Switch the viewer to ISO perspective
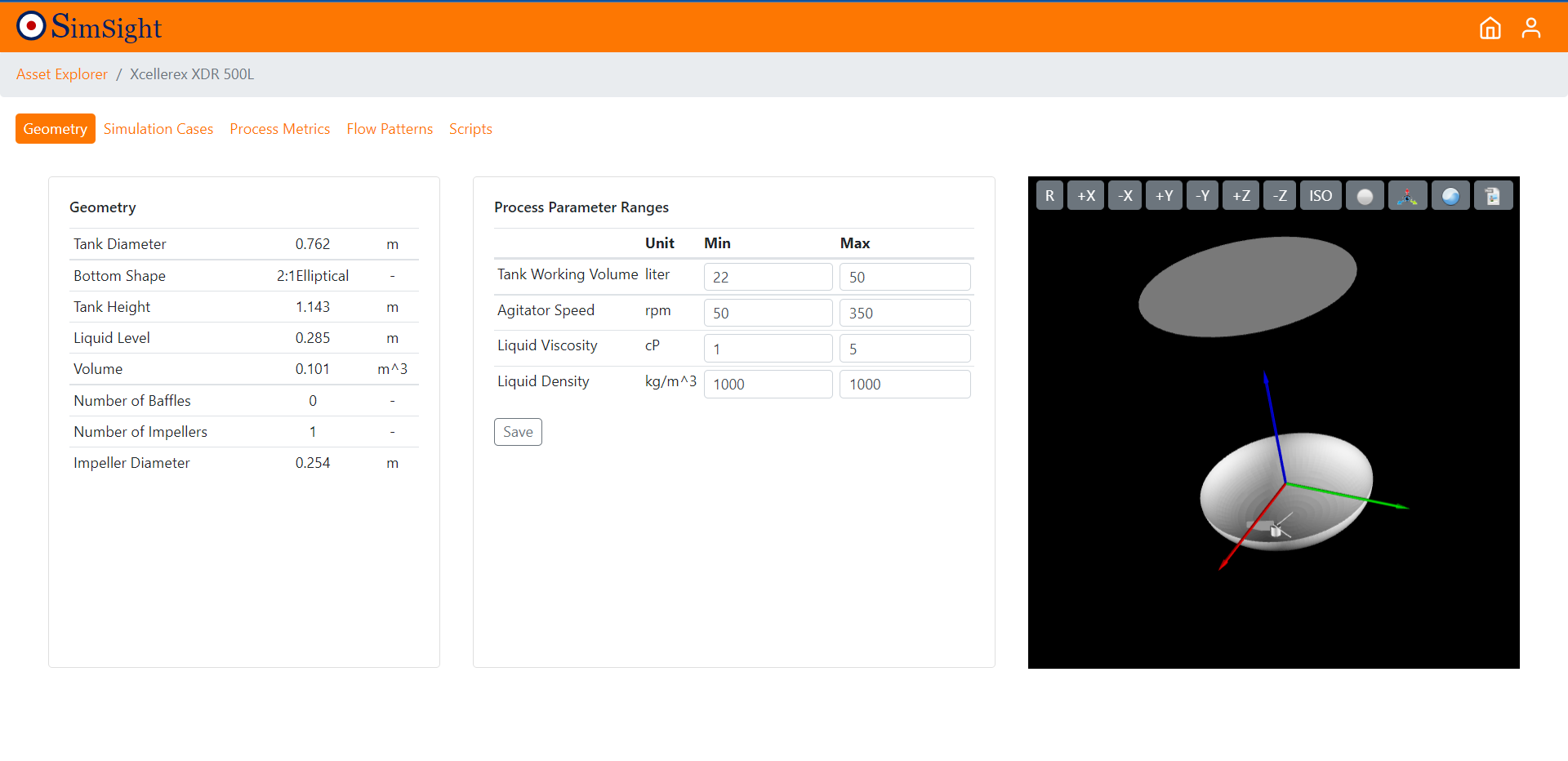1568x761 pixels. coord(1320,195)
